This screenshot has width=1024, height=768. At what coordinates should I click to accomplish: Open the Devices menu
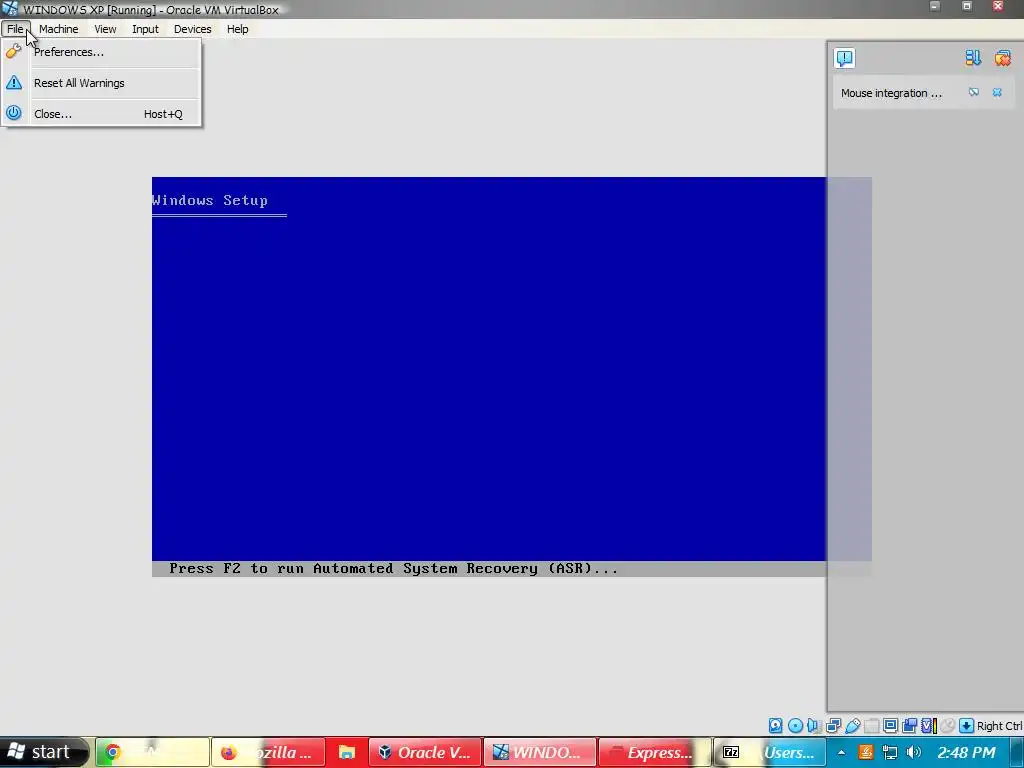192,29
